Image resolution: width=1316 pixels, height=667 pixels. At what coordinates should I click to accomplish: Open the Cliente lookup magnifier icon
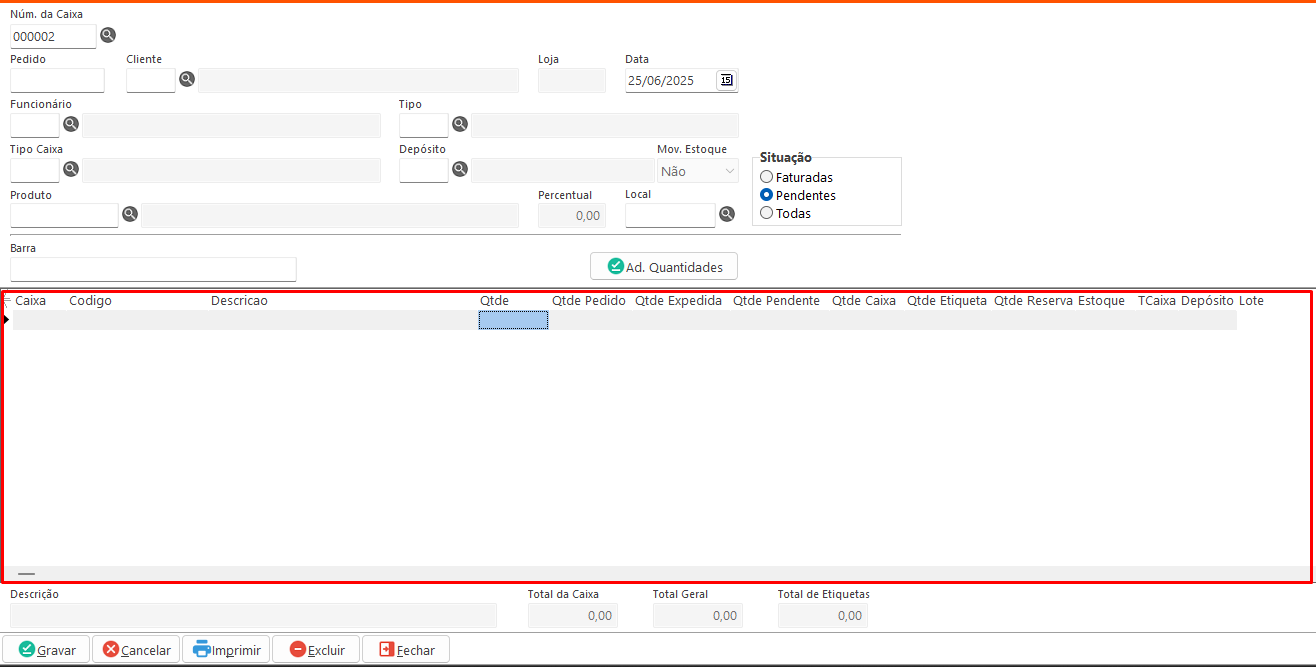(186, 79)
